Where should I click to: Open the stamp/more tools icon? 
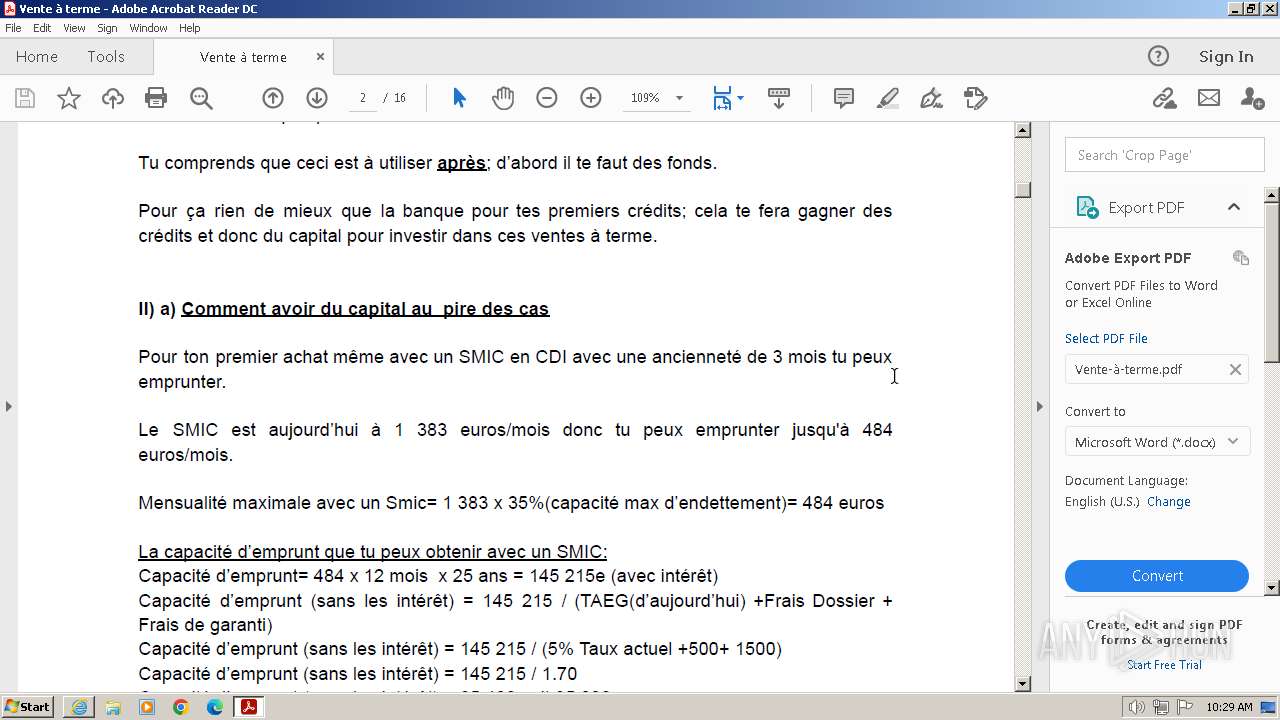[x=975, y=98]
